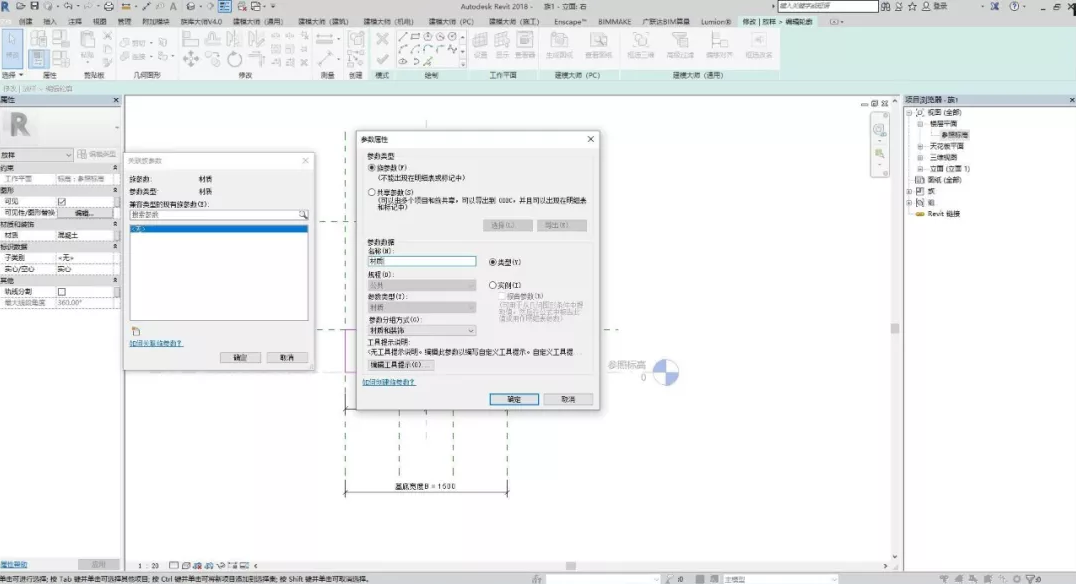Open the 放样 type selector dropdown

tap(69, 154)
